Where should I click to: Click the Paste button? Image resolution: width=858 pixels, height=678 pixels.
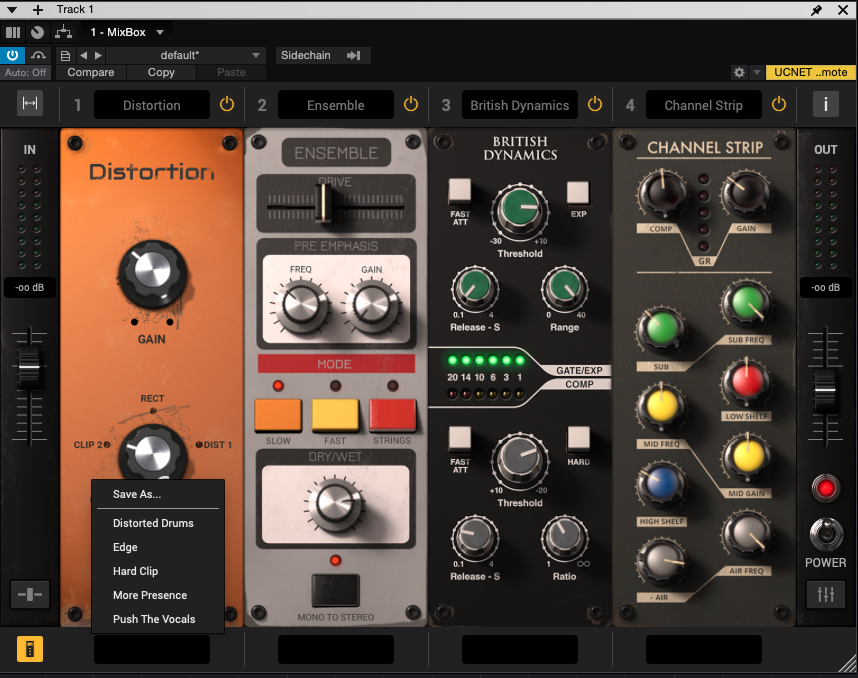point(231,72)
